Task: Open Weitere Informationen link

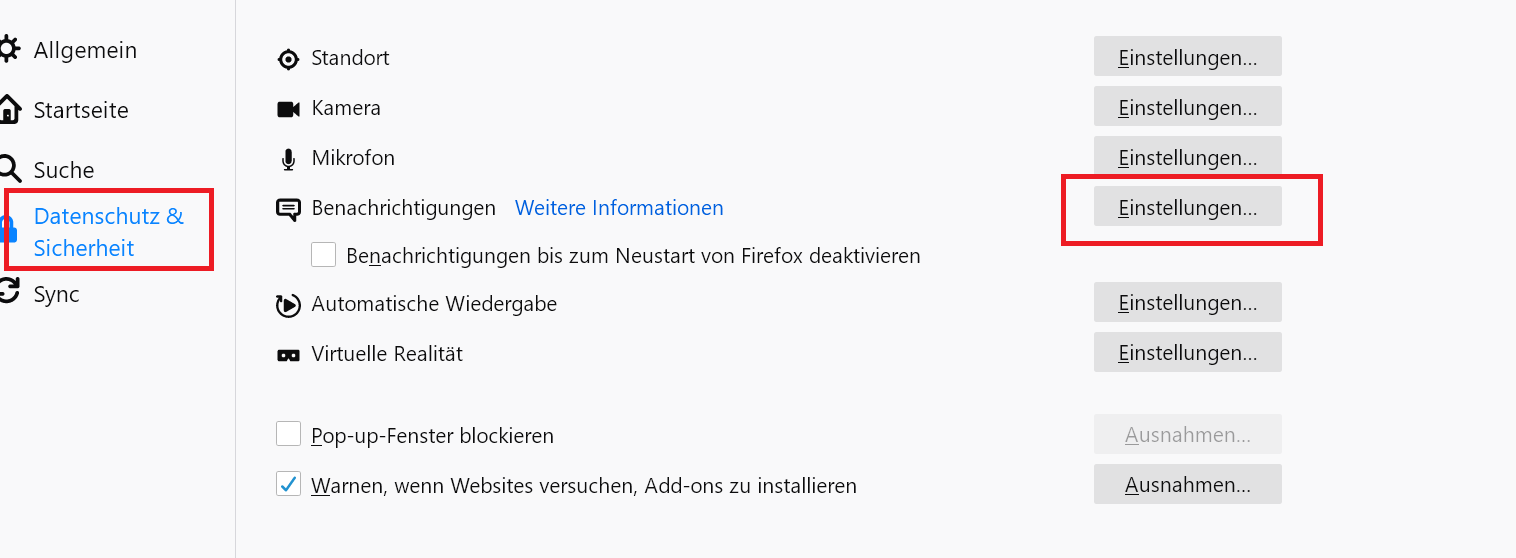Action: (619, 208)
